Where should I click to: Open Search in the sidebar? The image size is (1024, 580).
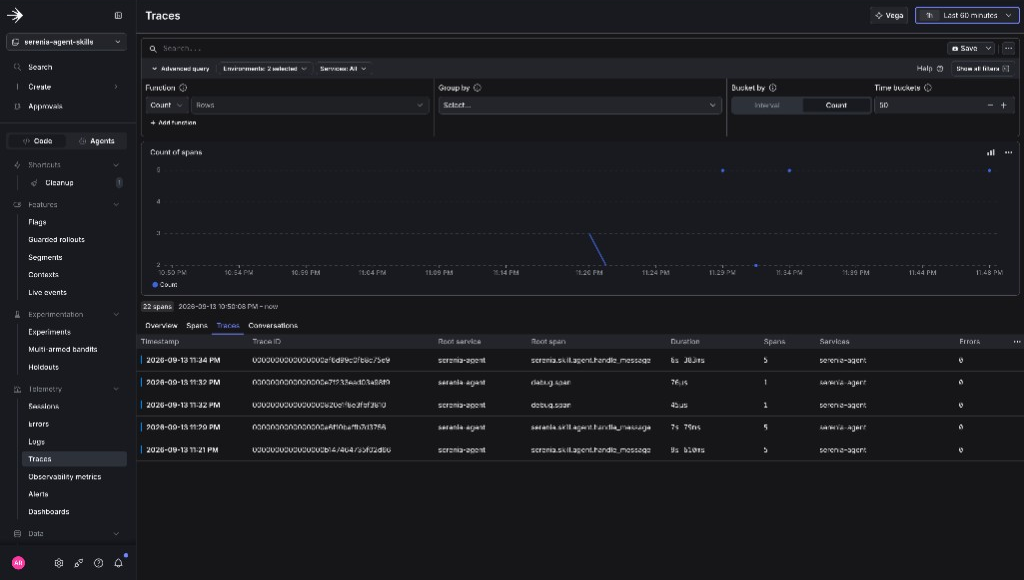click(x=40, y=67)
